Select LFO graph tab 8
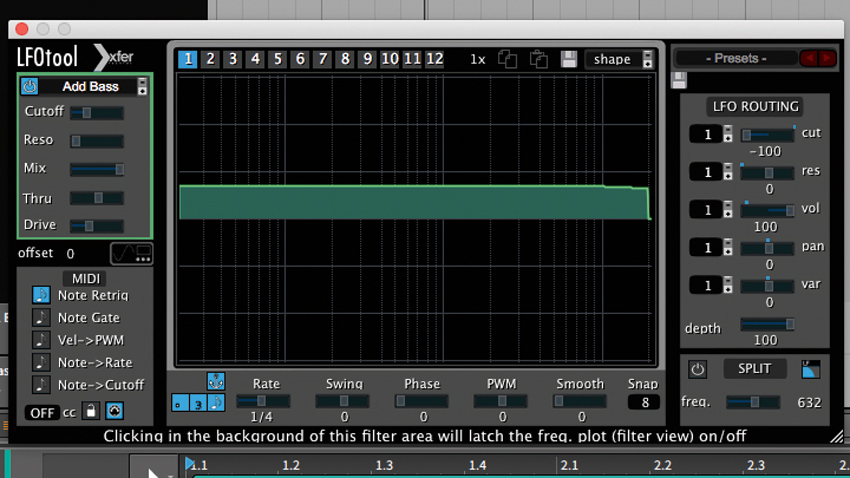850x478 pixels. [x=345, y=59]
